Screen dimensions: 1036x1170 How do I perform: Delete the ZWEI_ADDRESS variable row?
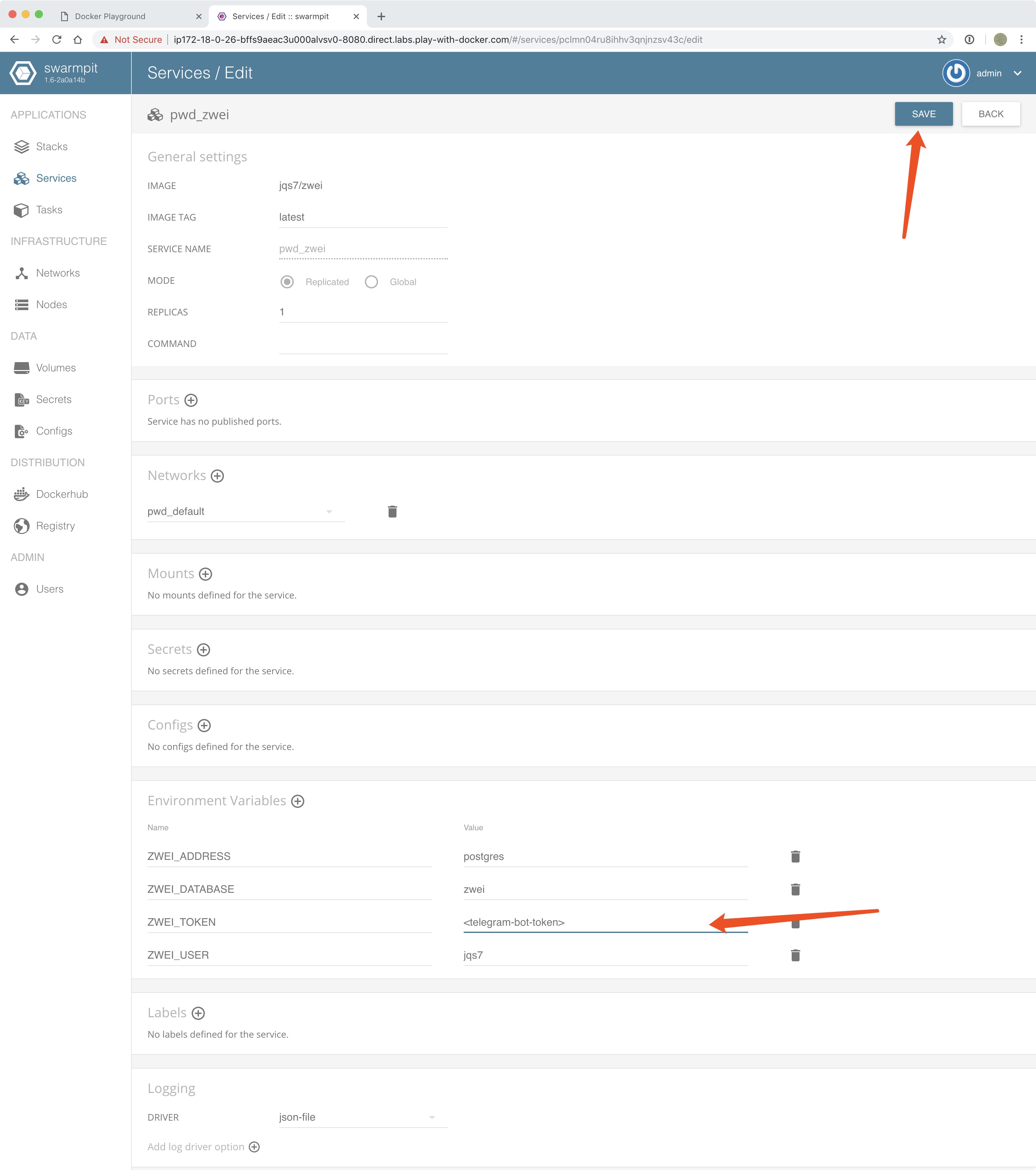[795, 856]
